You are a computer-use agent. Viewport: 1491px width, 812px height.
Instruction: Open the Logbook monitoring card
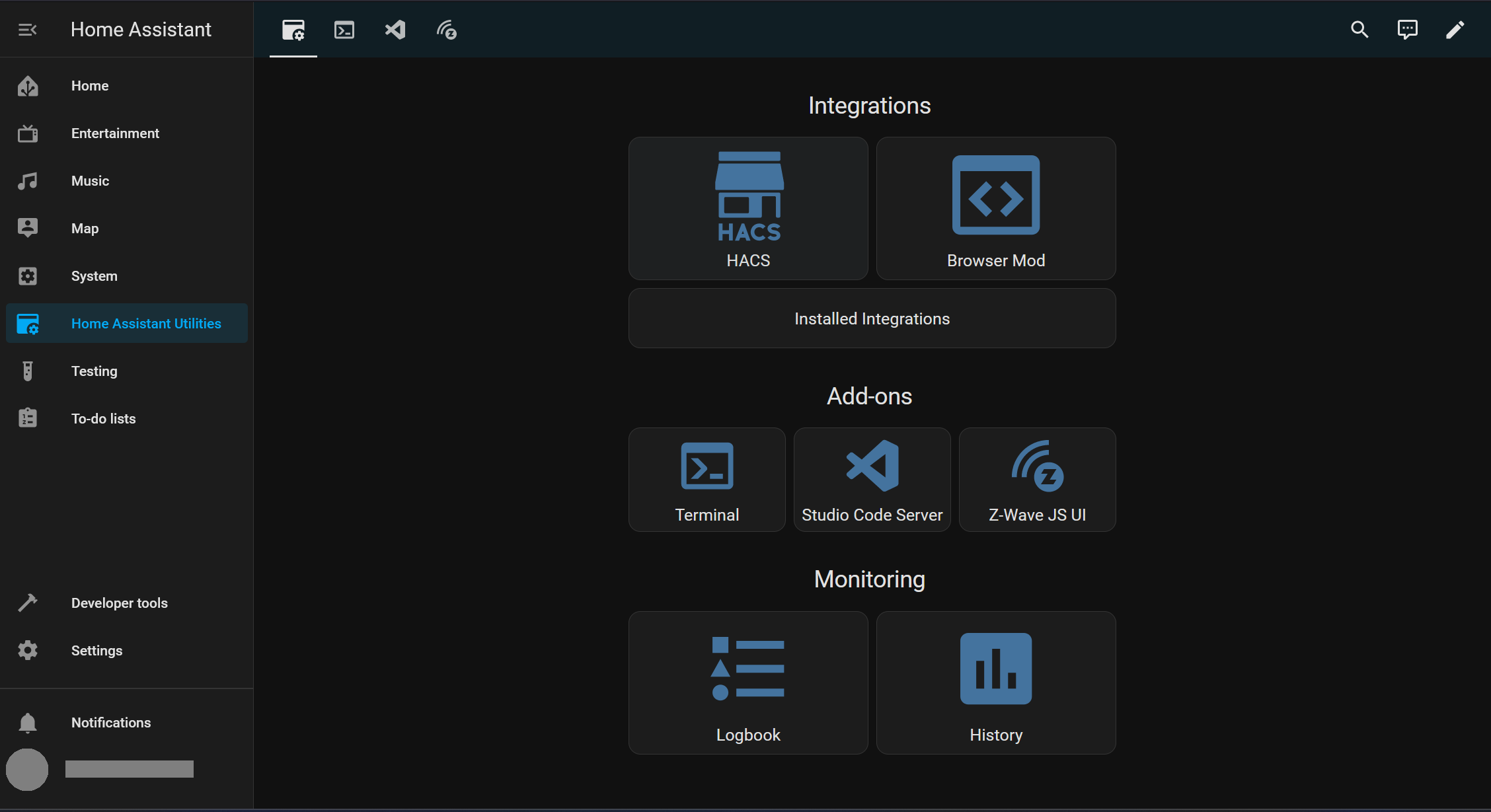[x=748, y=683]
